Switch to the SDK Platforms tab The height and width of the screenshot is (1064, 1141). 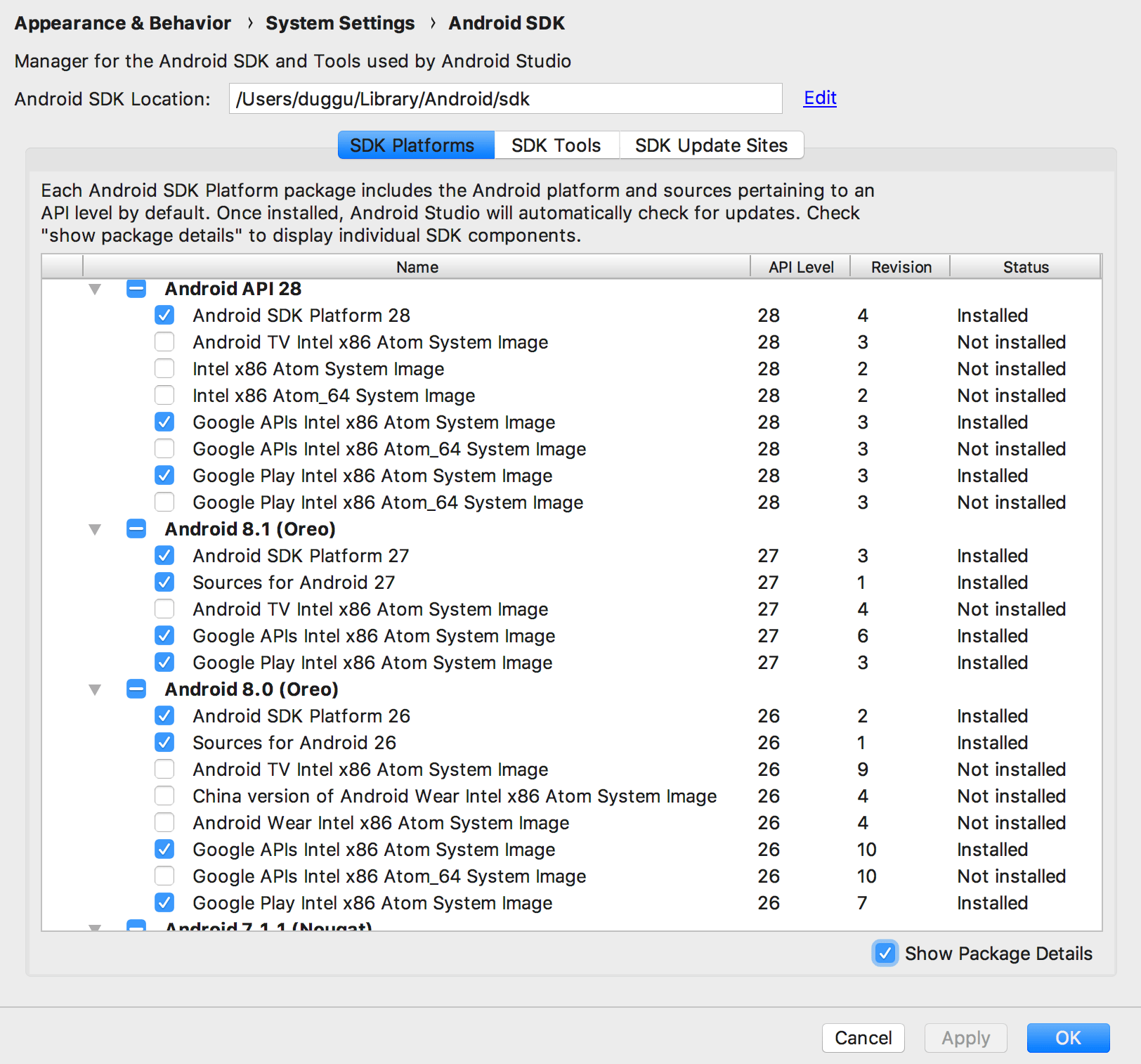click(416, 145)
